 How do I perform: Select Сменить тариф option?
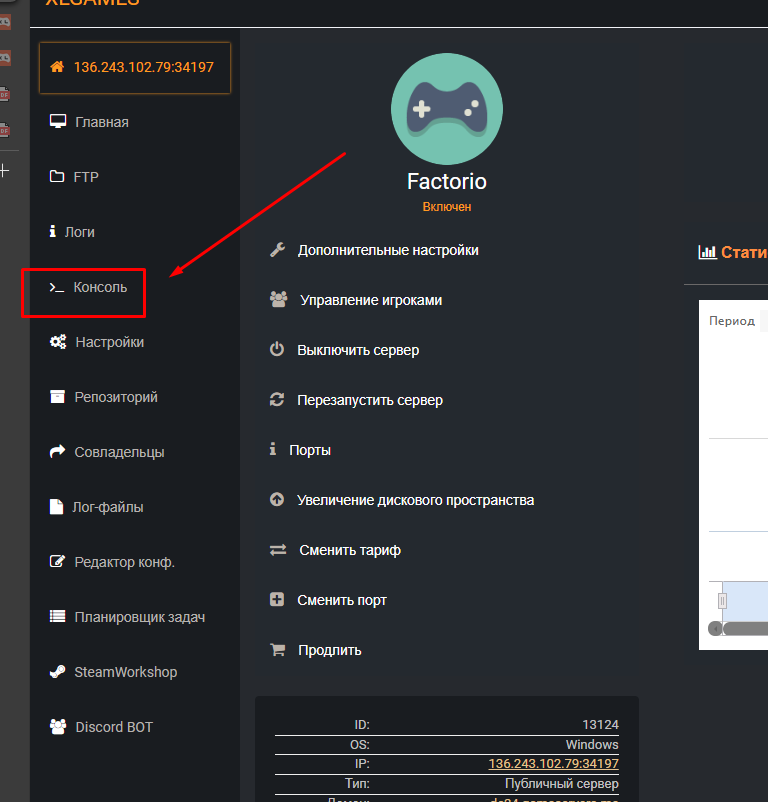tap(350, 550)
